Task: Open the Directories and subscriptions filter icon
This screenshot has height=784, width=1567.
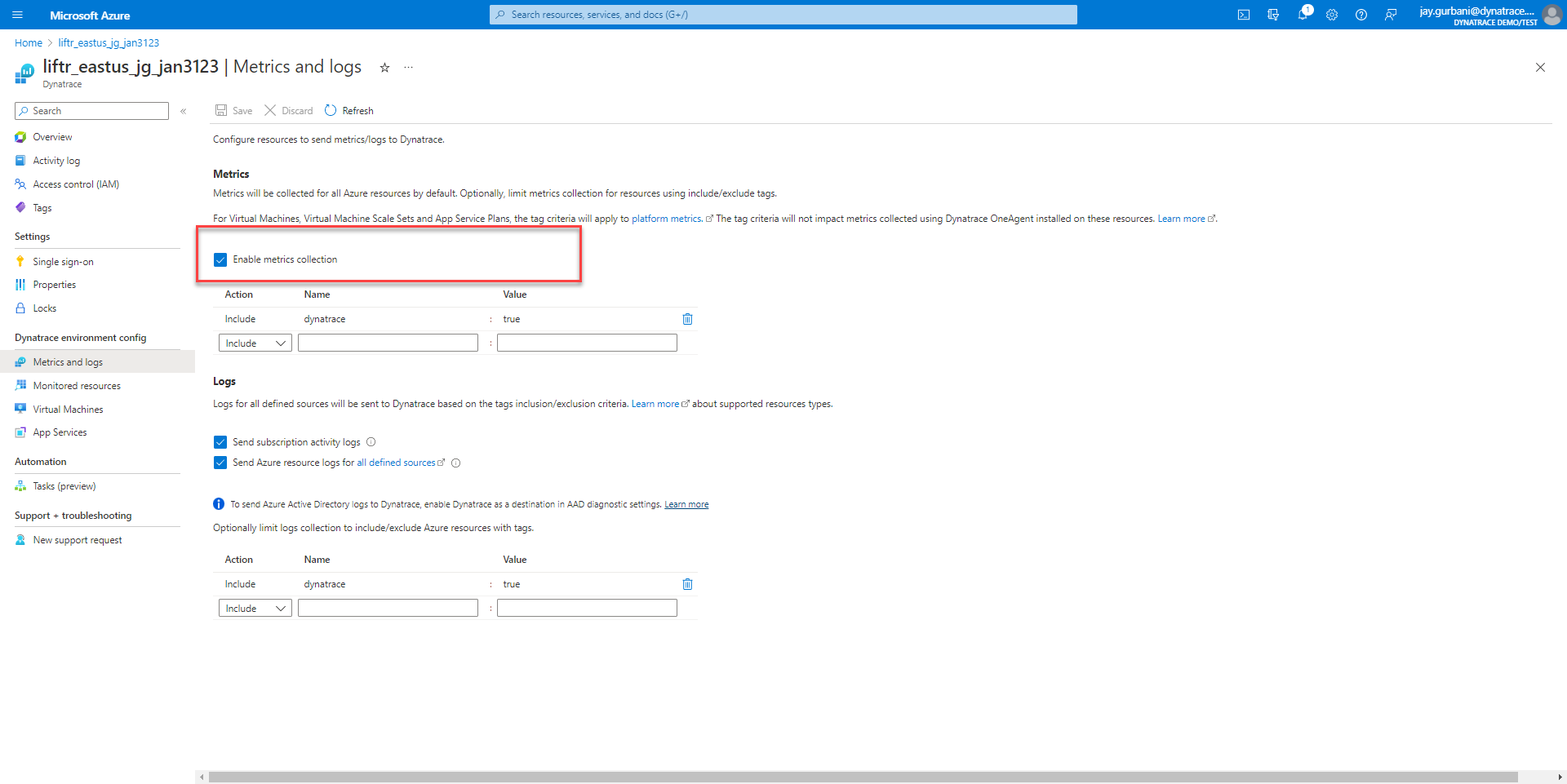Action: click(x=1273, y=15)
